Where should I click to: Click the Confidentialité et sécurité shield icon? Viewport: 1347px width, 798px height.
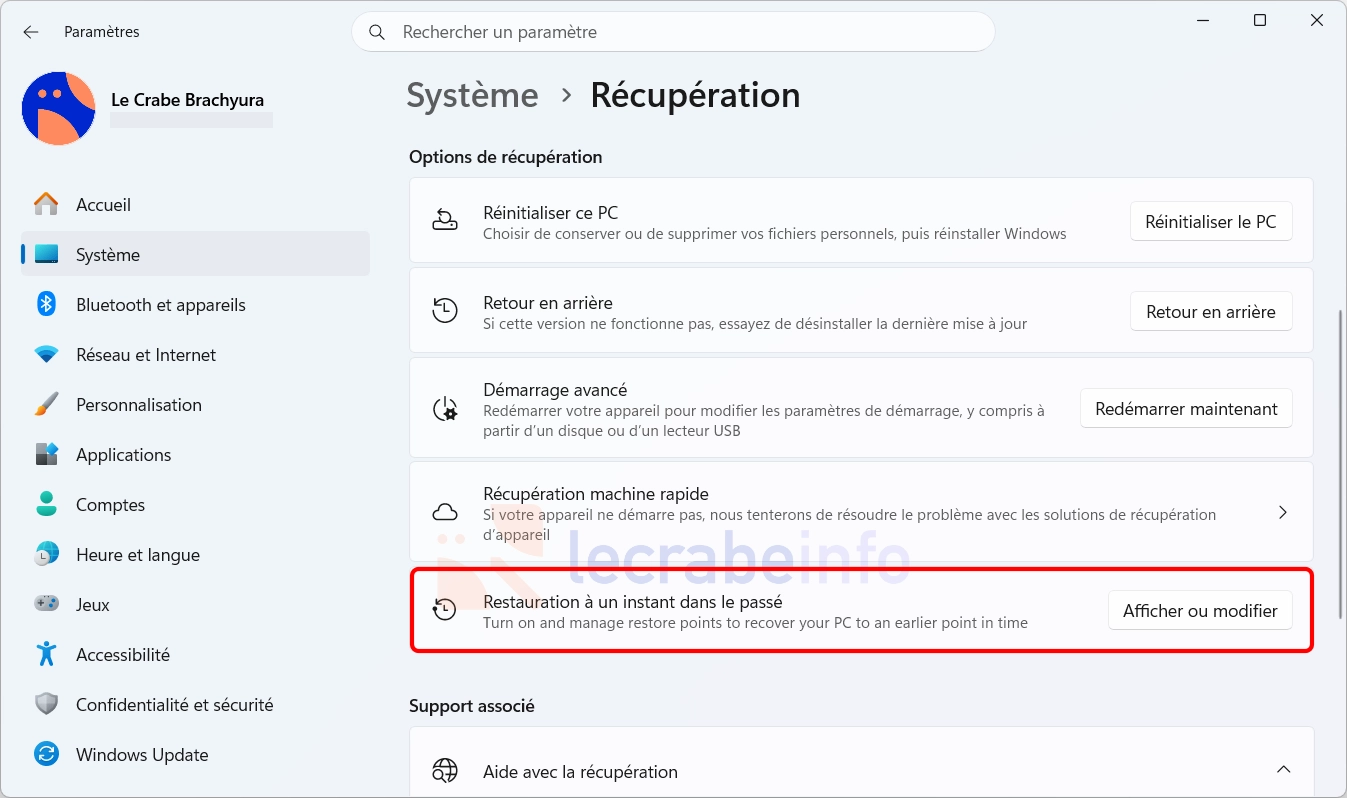tap(46, 704)
